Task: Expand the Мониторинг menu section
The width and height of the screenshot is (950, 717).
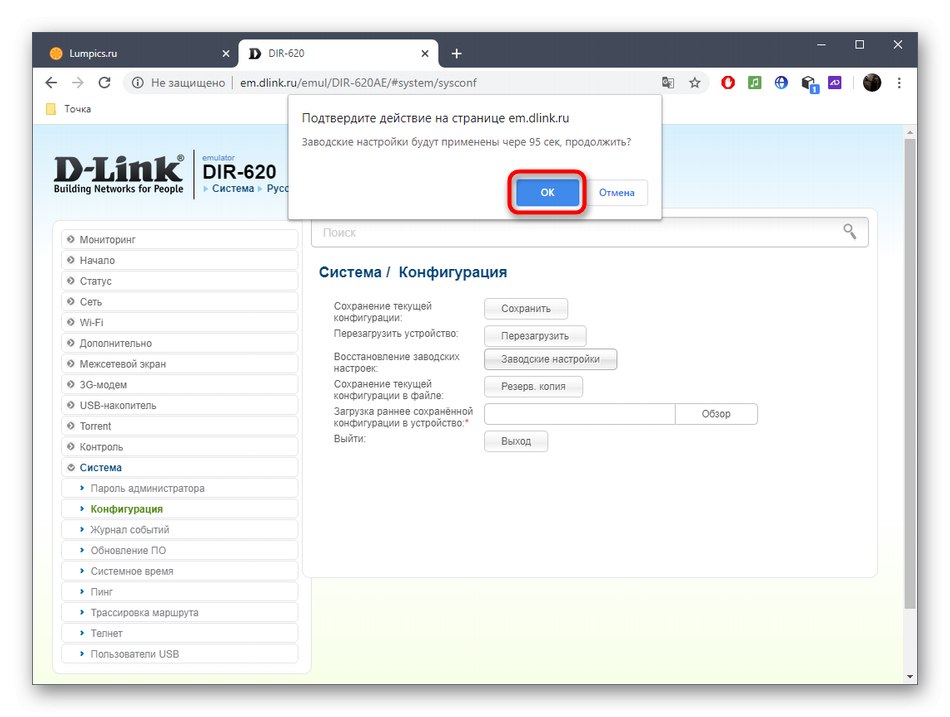Action: click(x=179, y=239)
